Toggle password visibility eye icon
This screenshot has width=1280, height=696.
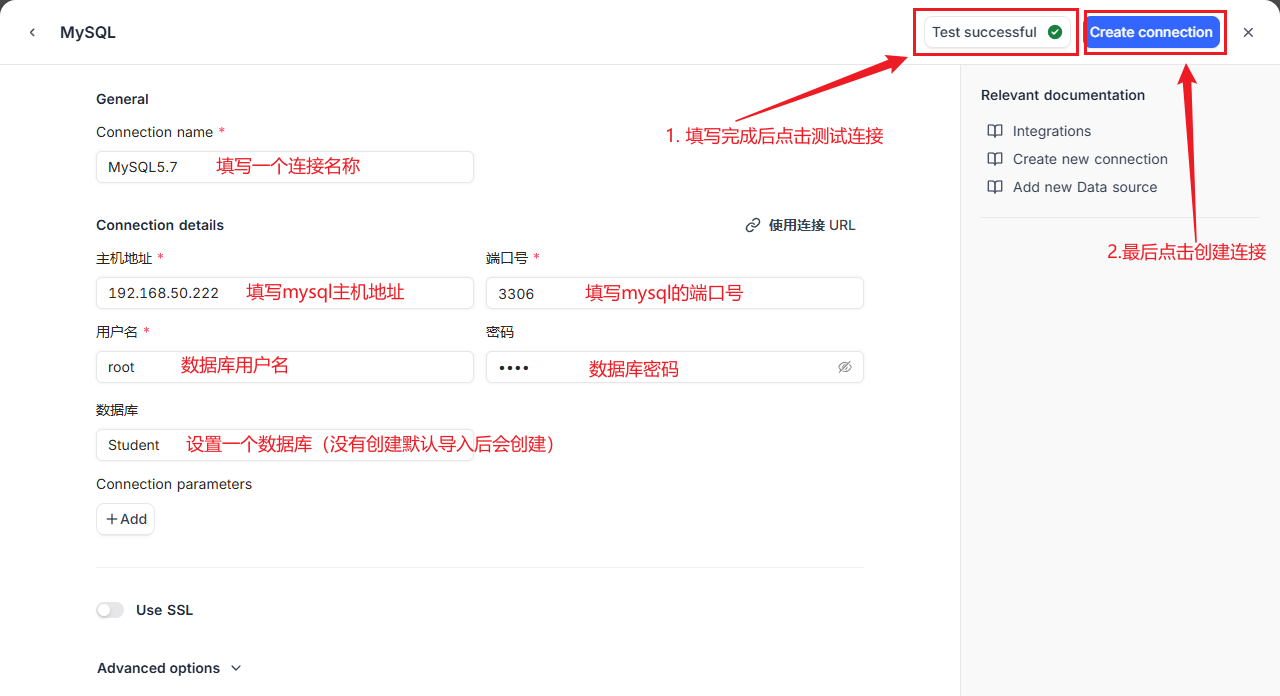[845, 367]
